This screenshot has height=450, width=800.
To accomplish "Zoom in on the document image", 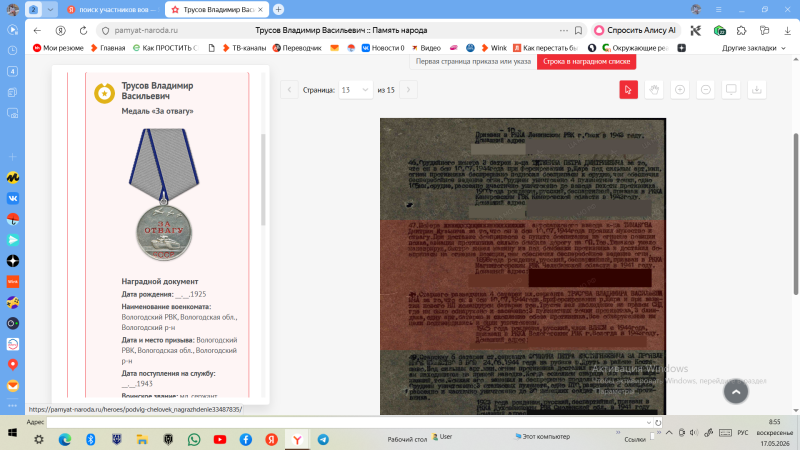I will pos(680,90).
